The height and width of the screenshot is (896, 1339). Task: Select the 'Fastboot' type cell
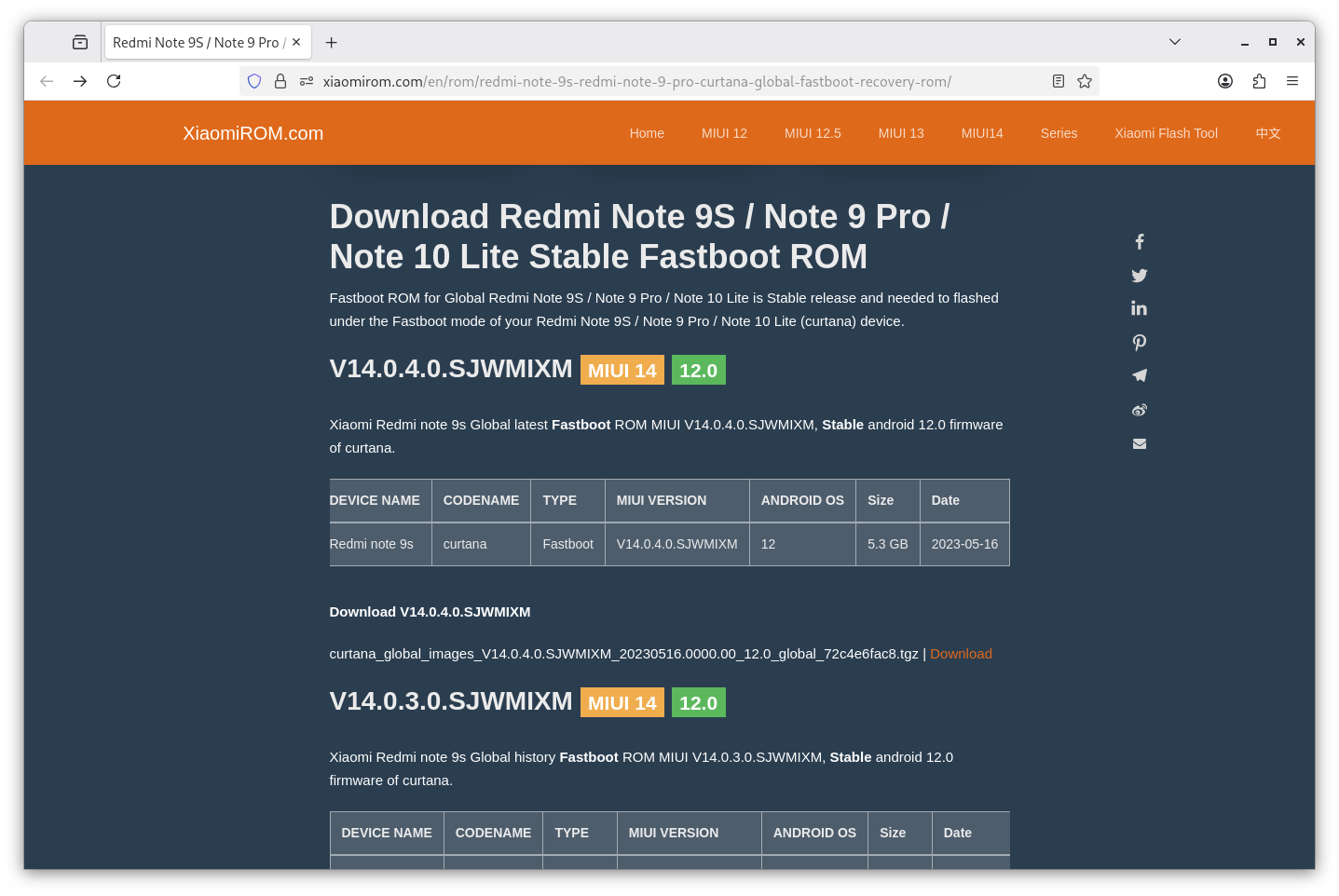coord(567,544)
